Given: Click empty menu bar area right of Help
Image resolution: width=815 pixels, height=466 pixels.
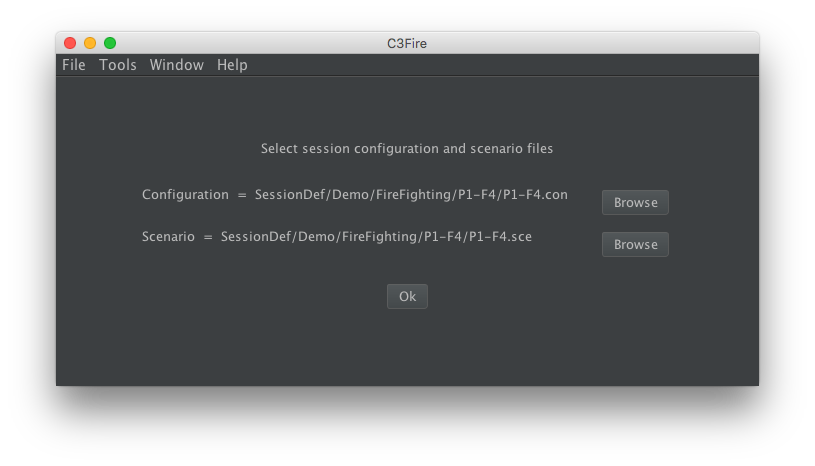Looking at the screenshot, I should pos(500,65).
